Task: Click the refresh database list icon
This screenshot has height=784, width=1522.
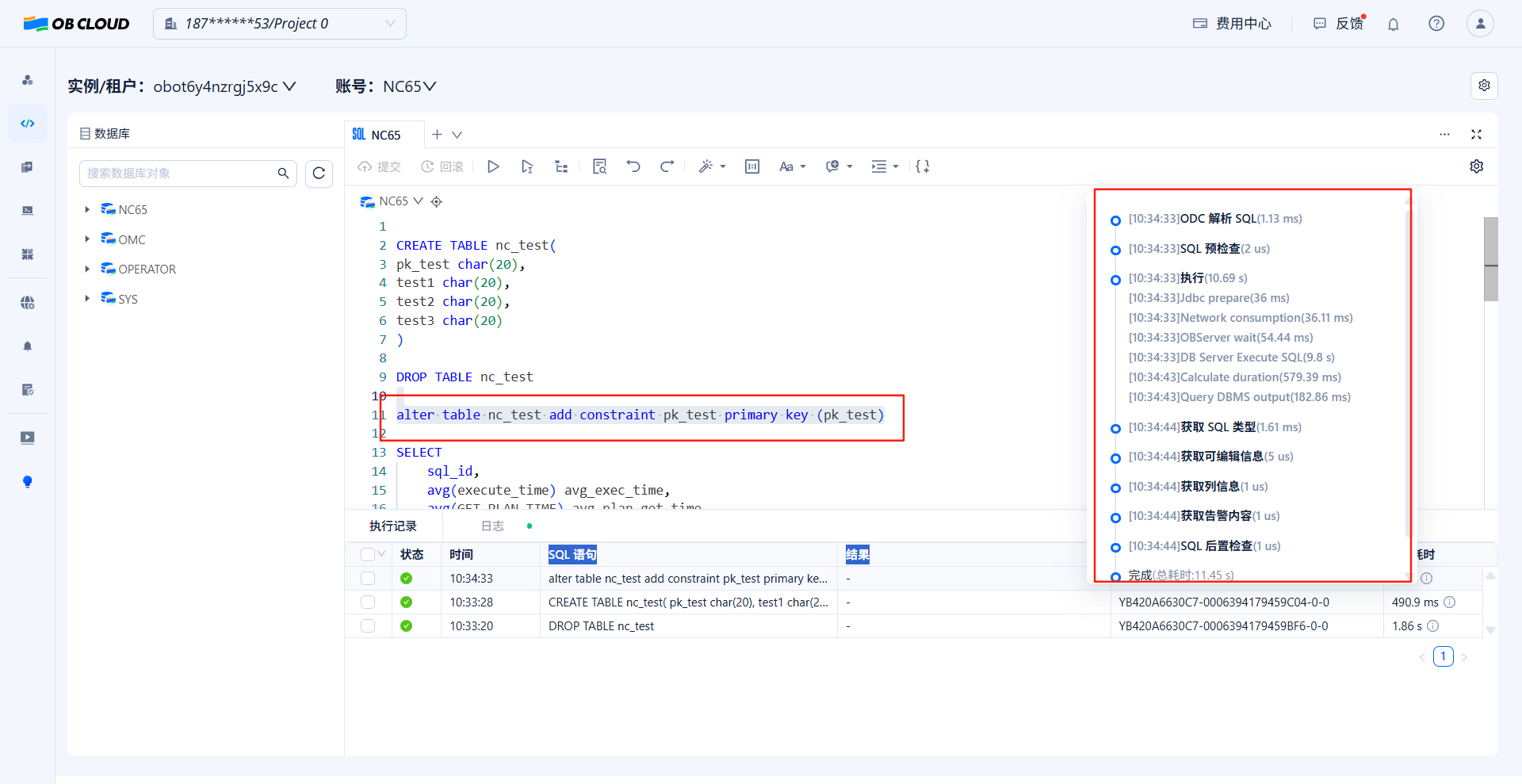Action: 319,174
